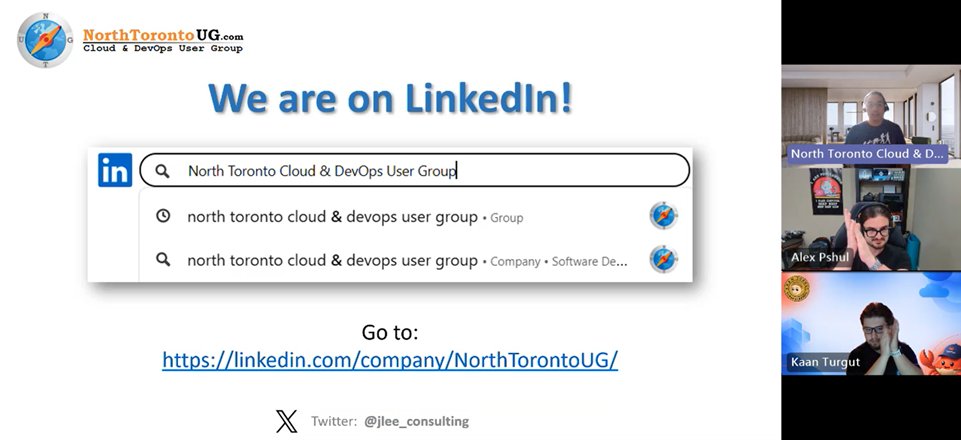This screenshot has width=961, height=440.
Task: Click the Kaan Turgut name label
Action: pyautogui.click(x=825, y=362)
